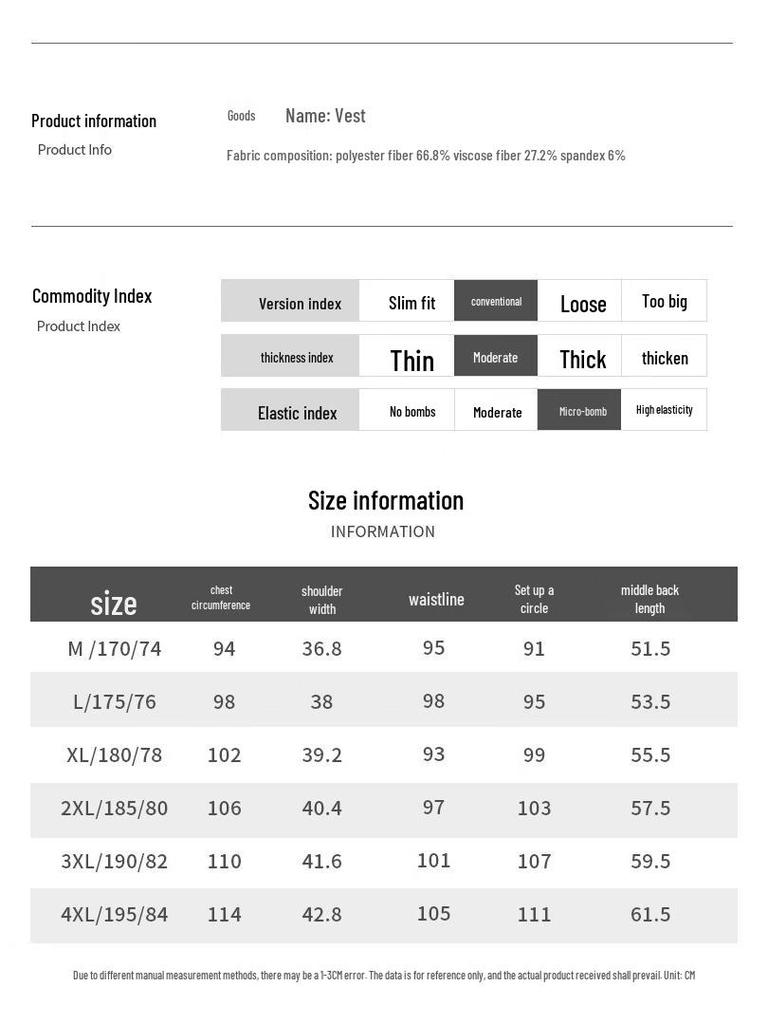Image resolution: width=768 pixels, height=1024 pixels.
Task: Click the Fabric composition text line
Action: [425, 155]
